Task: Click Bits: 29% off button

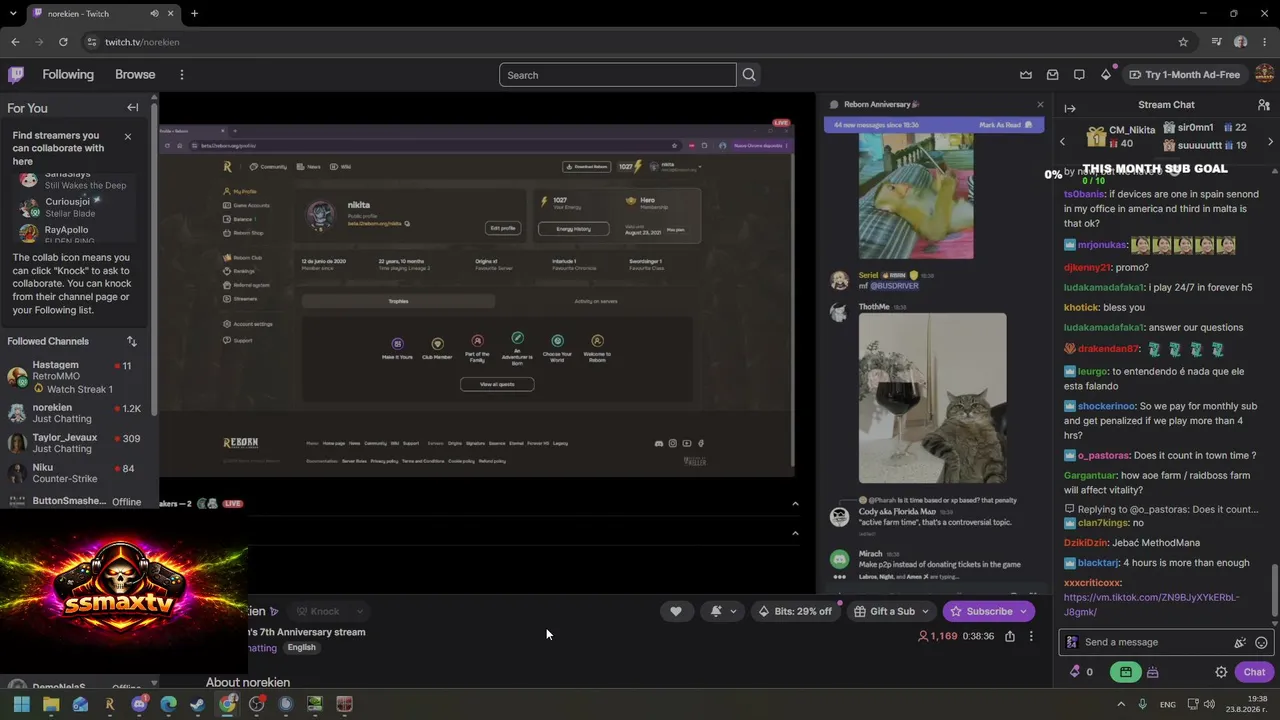Action: pyautogui.click(x=795, y=611)
